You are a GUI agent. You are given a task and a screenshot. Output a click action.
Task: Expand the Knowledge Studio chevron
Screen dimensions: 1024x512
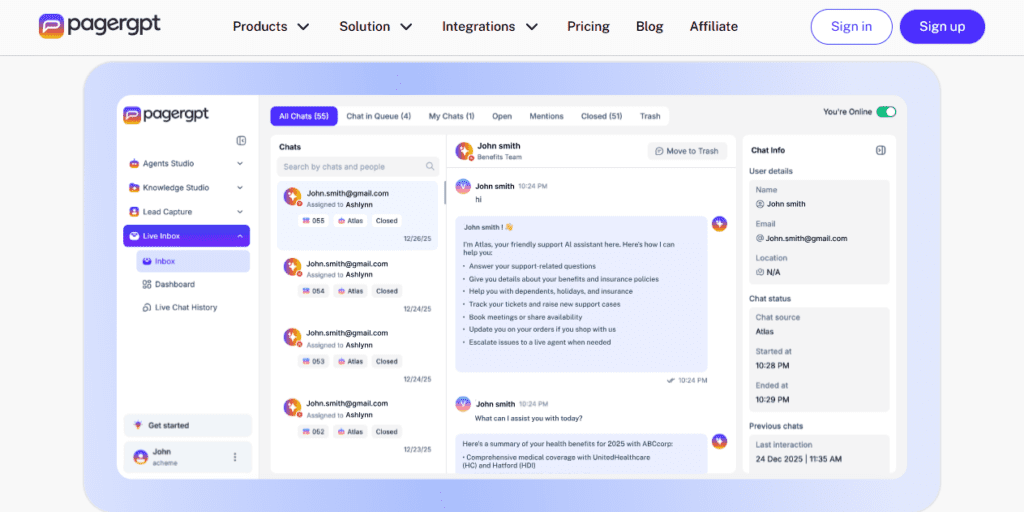pyautogui.click(x=240, y=187)
